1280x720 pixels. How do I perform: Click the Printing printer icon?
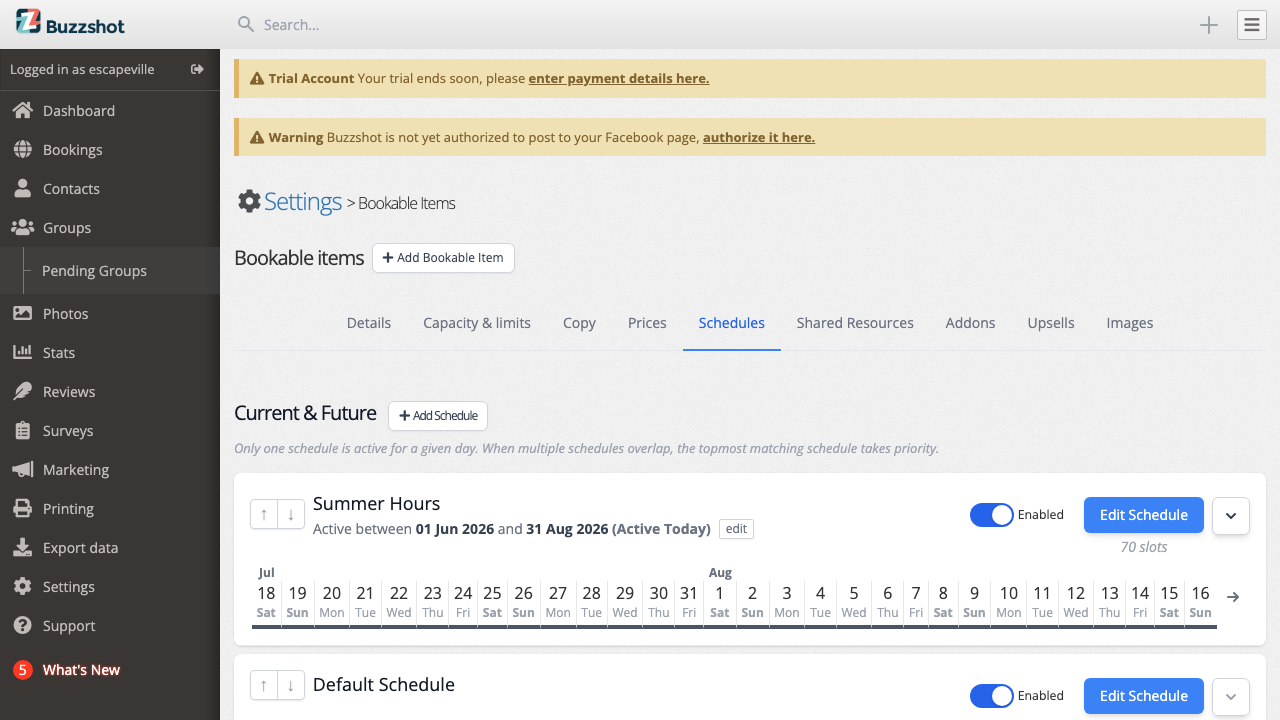(x=22, y=508)
